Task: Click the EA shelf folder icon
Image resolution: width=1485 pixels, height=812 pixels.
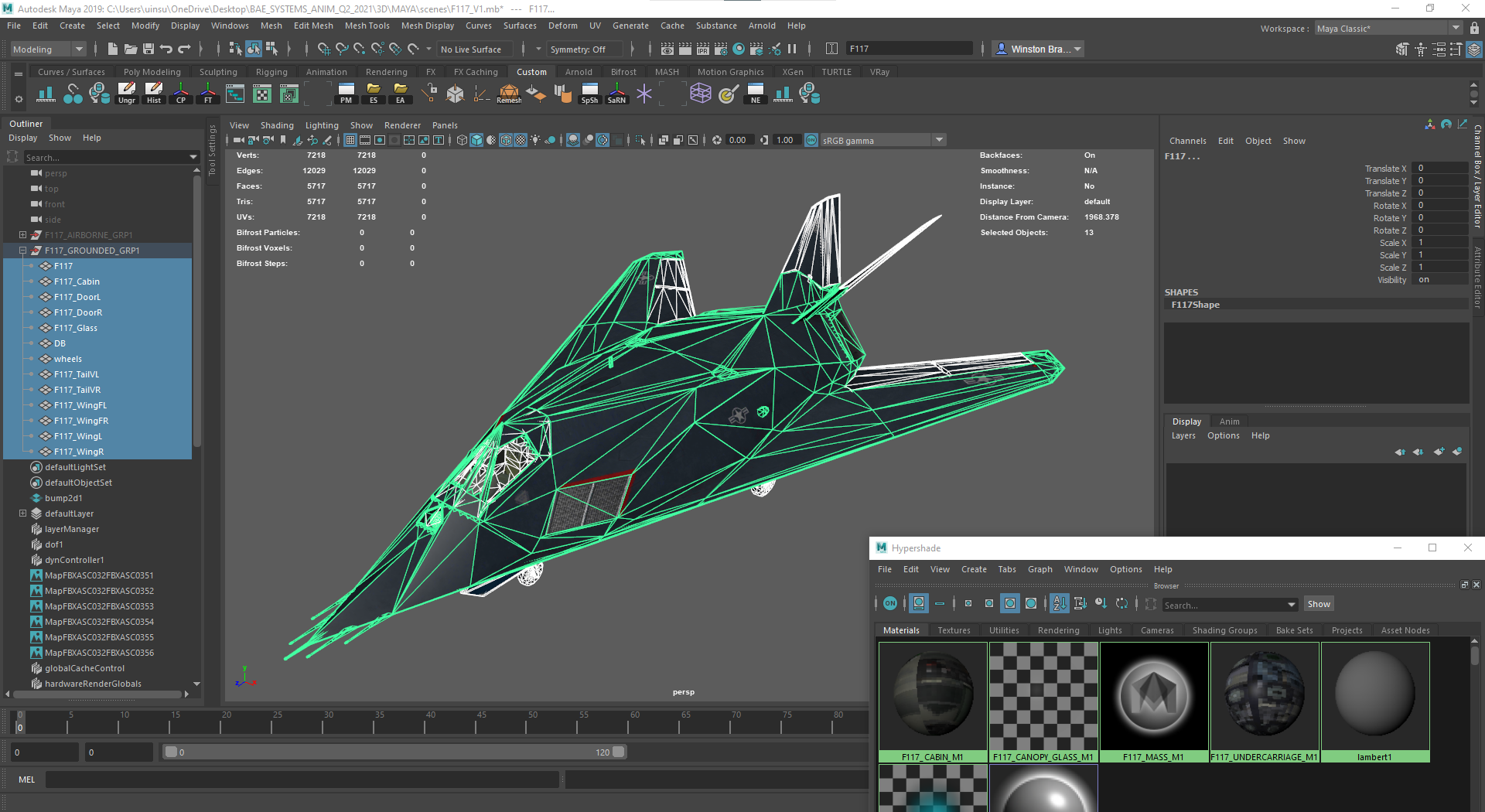Action: [x=400, y=94]
